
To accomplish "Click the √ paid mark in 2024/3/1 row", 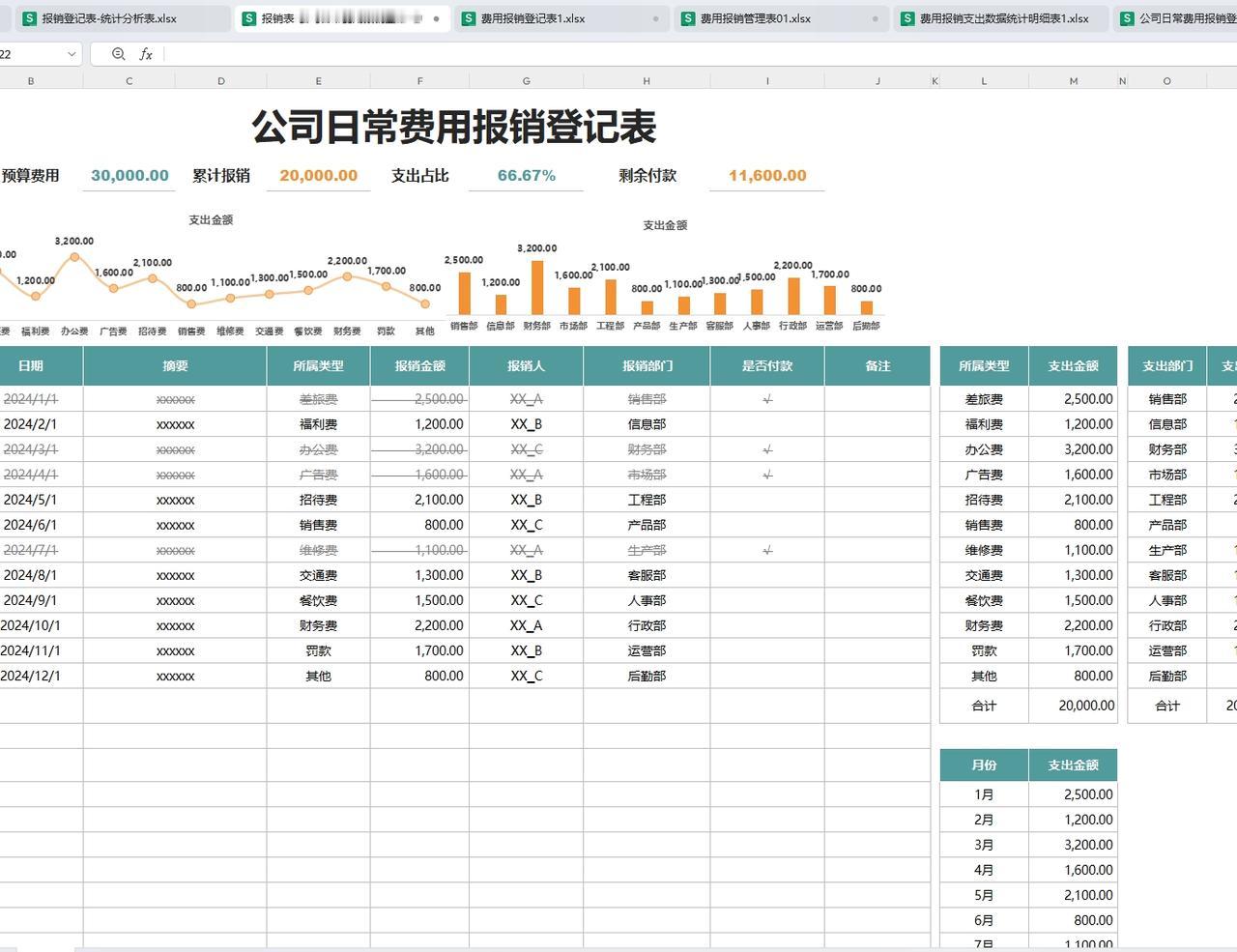I will (767, 449).
